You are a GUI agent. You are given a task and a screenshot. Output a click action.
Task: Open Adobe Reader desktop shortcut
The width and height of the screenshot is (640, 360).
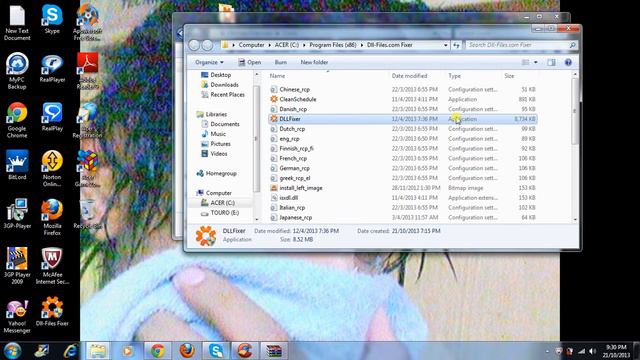coord(87,71)
